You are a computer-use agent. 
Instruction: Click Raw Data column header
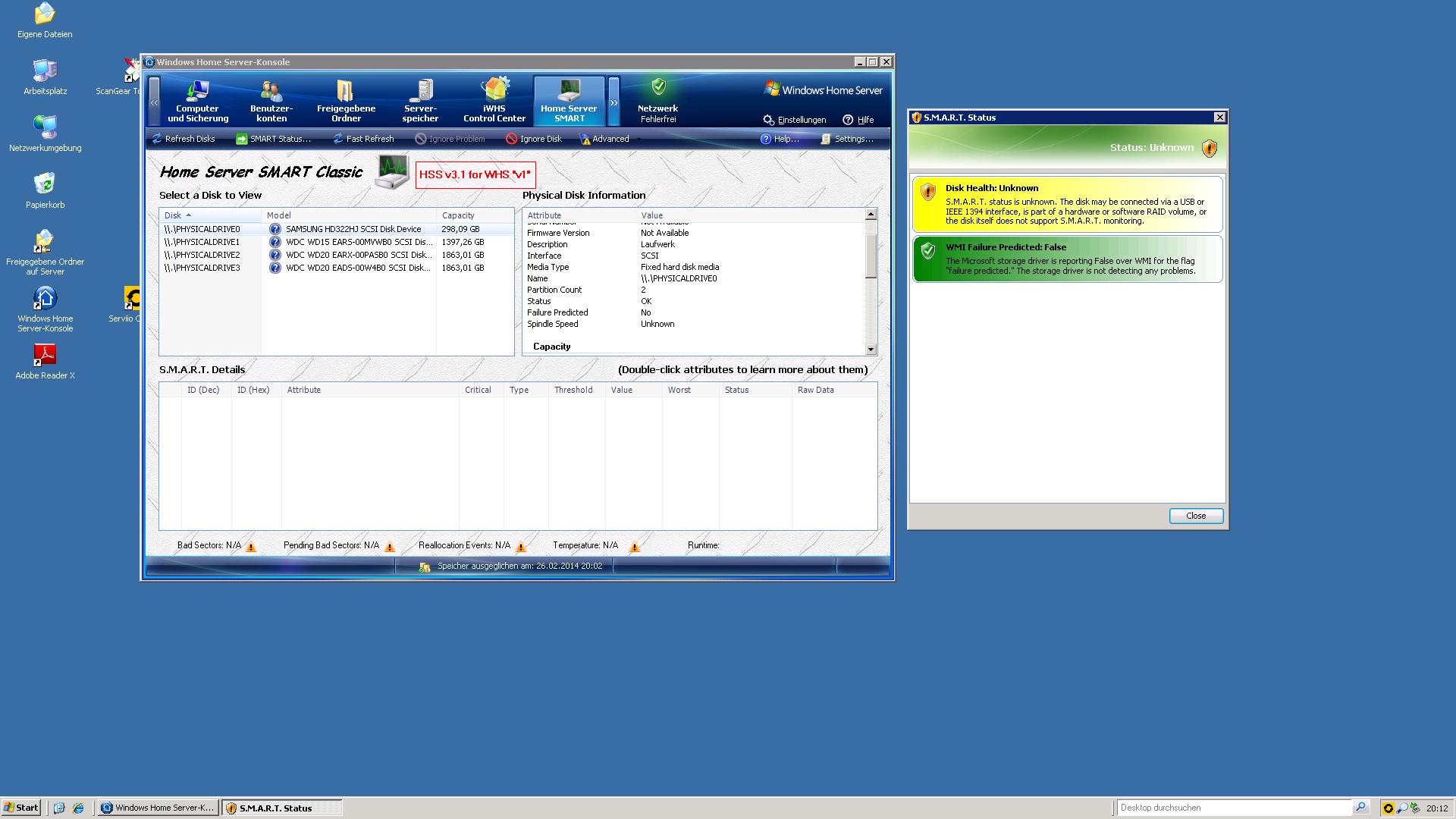[x=834, y=390]
